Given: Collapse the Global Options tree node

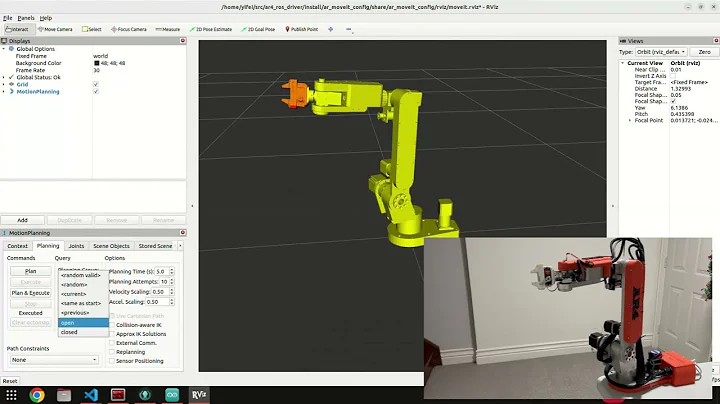Looking at the screenshot, I should [4, 49].
